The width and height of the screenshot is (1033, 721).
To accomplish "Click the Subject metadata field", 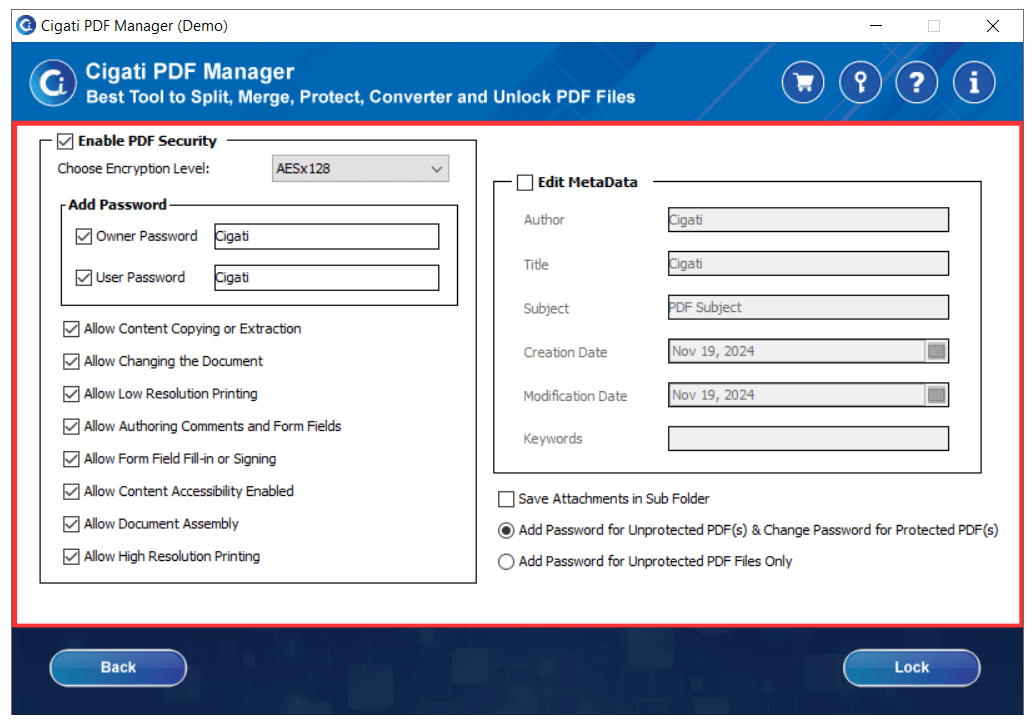I will tap(808, 307).
